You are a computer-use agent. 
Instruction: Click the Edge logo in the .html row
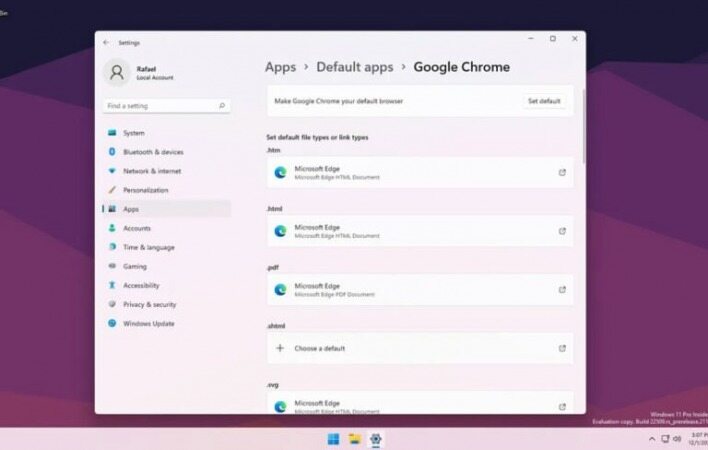pos(280,231)
